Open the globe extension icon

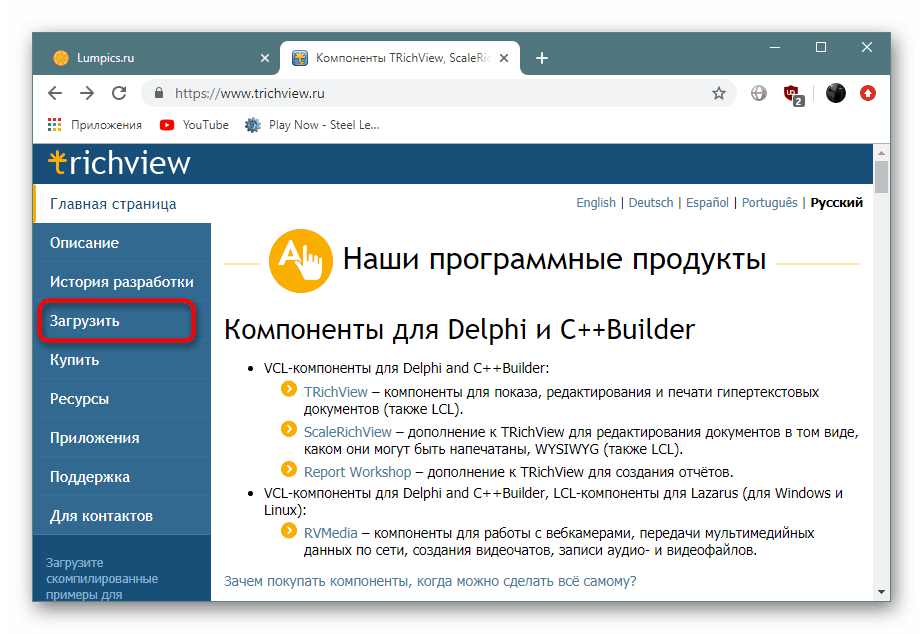click(x=759, y=93)
